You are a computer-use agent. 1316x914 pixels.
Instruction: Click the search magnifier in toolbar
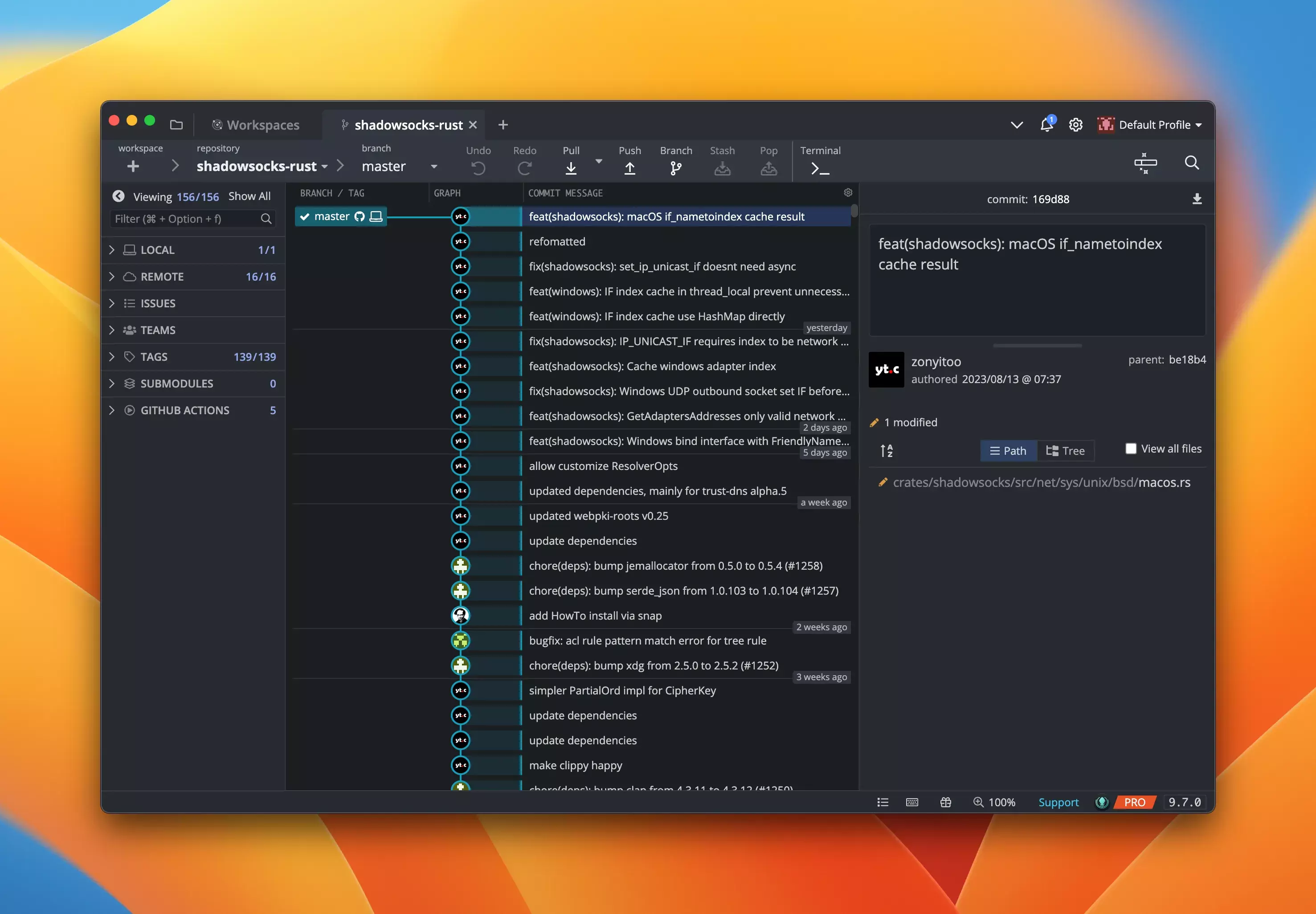point(1191,163)
